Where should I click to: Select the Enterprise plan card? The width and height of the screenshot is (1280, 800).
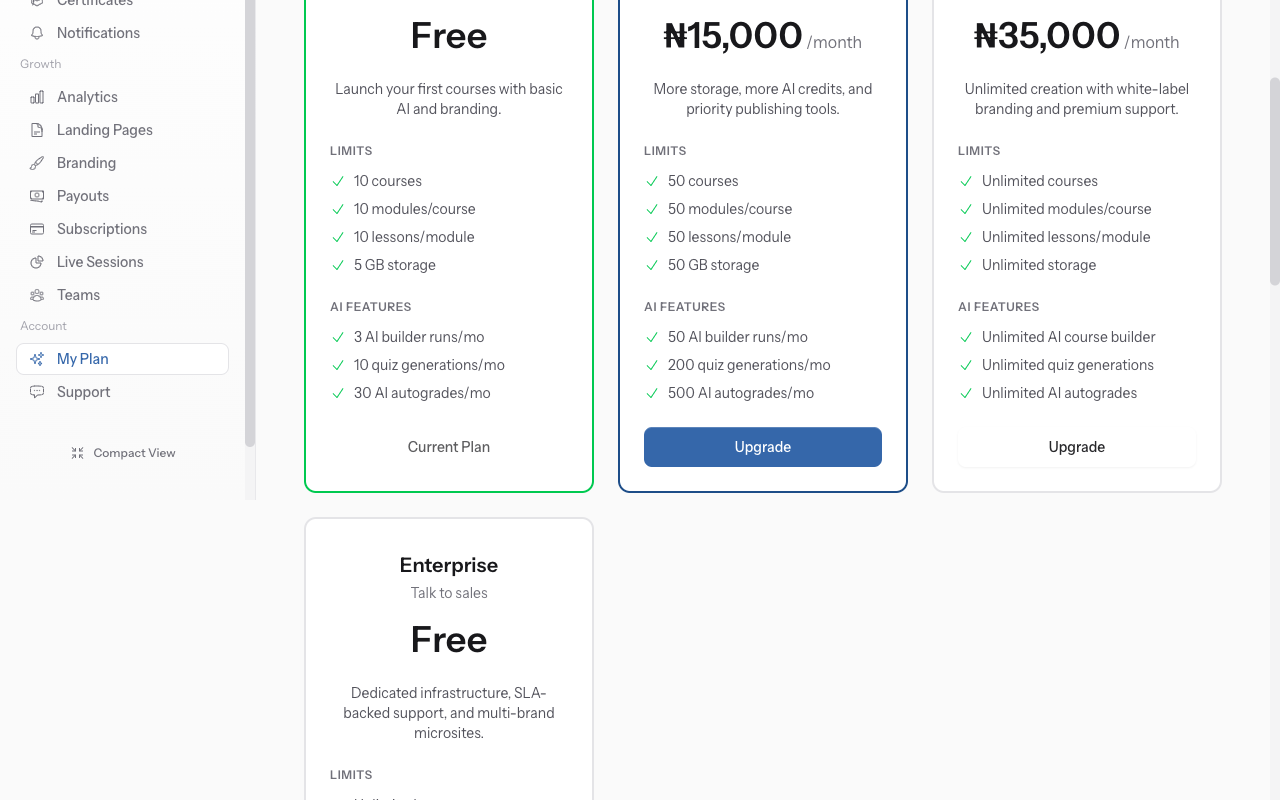tap(448, 660)
